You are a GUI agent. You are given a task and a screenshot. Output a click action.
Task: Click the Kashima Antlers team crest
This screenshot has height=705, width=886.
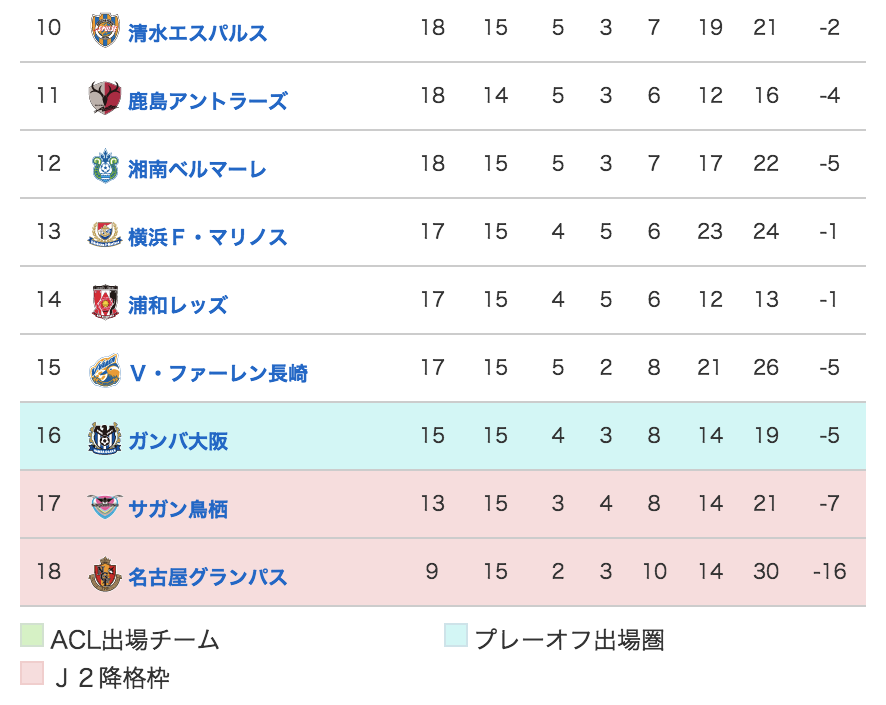point(105,97)
